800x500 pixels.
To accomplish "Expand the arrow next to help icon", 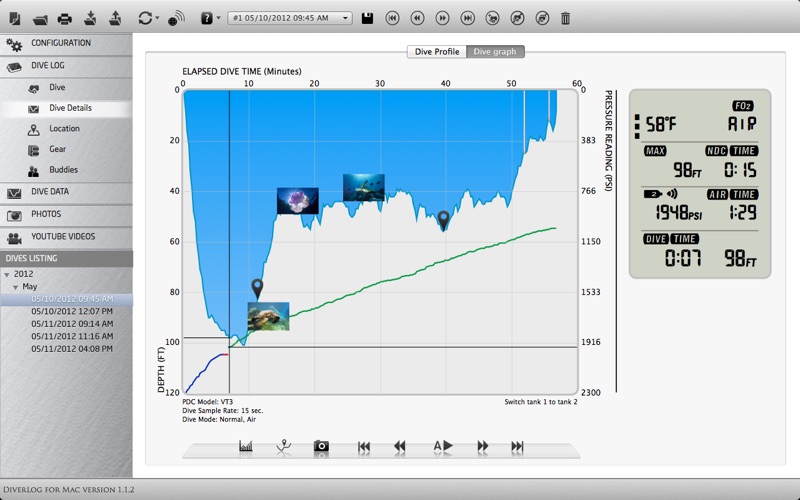I will pos(218,18).
